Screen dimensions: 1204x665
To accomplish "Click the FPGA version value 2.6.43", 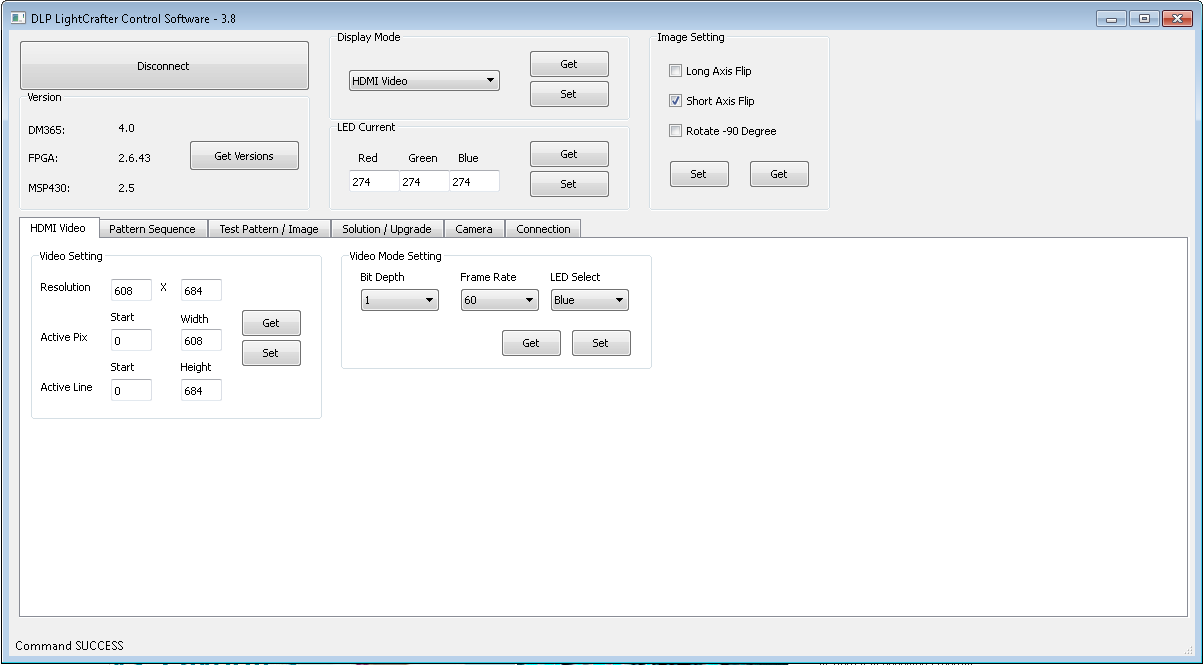I will 134,158.
